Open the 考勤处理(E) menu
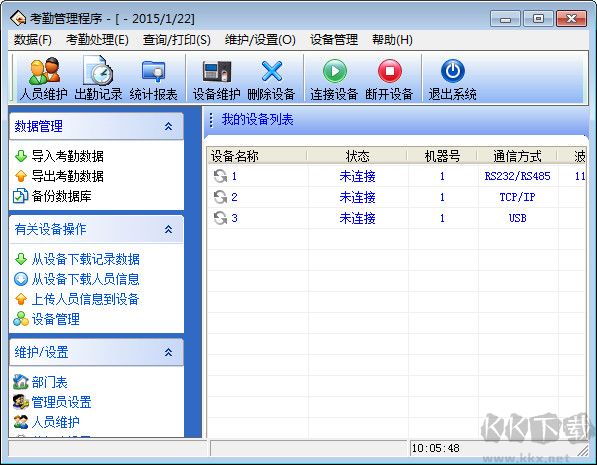Viewport: 597px width, 465px height. [97, 40]
